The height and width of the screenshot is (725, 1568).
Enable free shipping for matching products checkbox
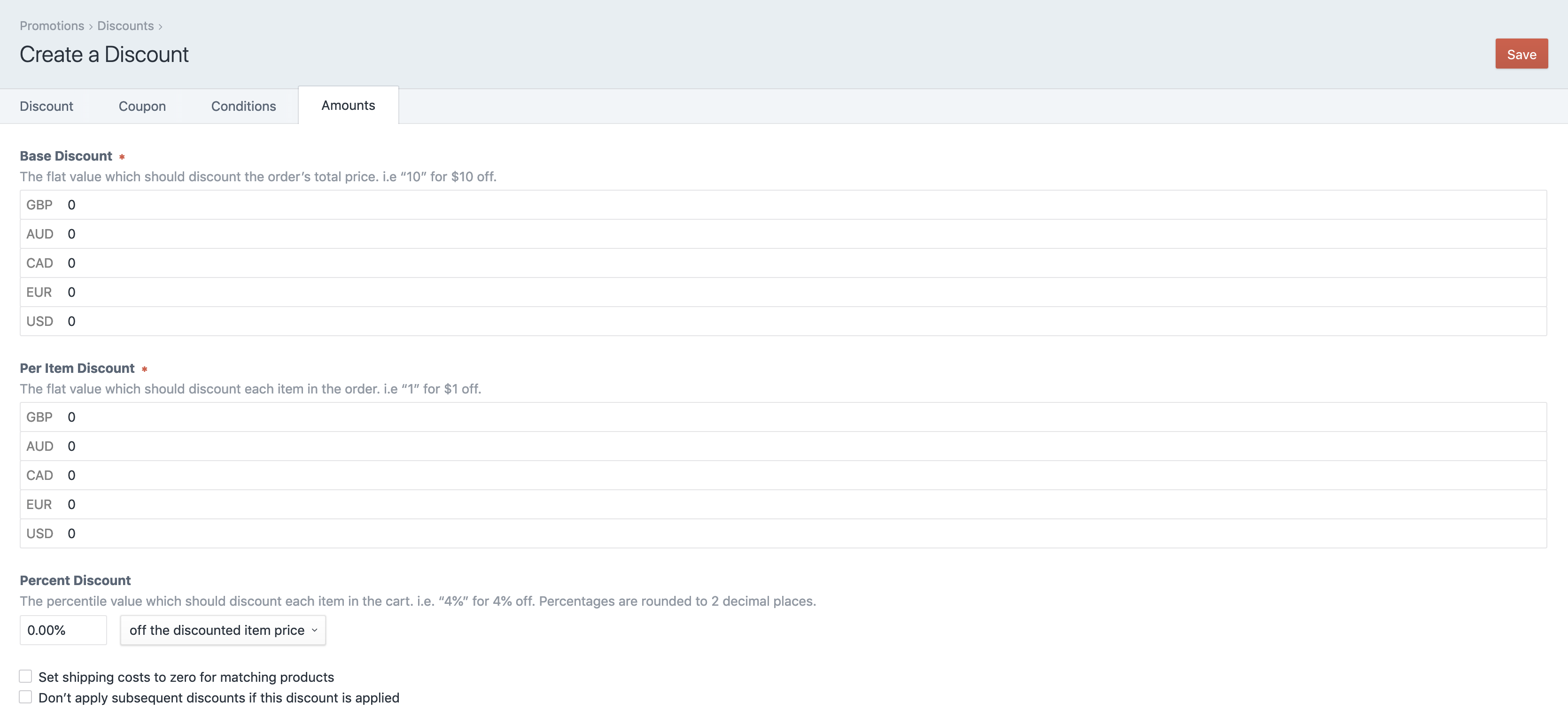point(25,676)
